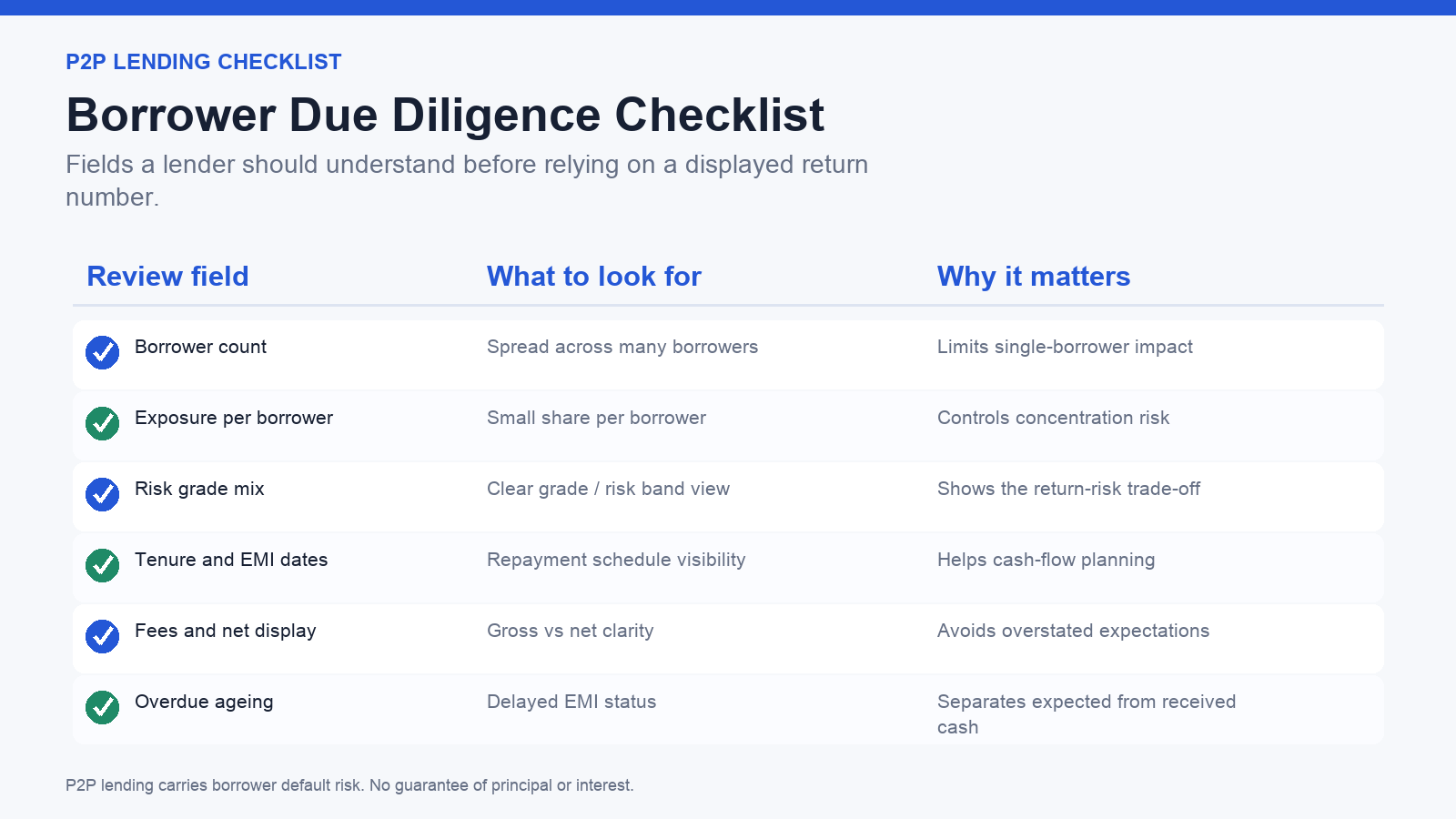1456x819 pixels.
Task: Click the subtitle about displayed return number
Action: click(467, 180)
